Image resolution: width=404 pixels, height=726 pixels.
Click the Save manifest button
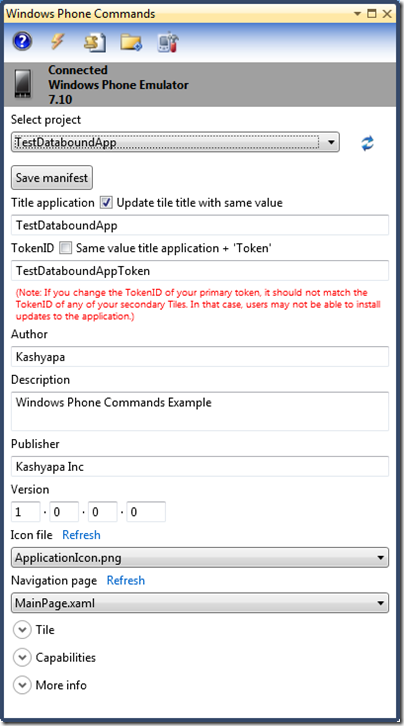click(x=52, y=178)
